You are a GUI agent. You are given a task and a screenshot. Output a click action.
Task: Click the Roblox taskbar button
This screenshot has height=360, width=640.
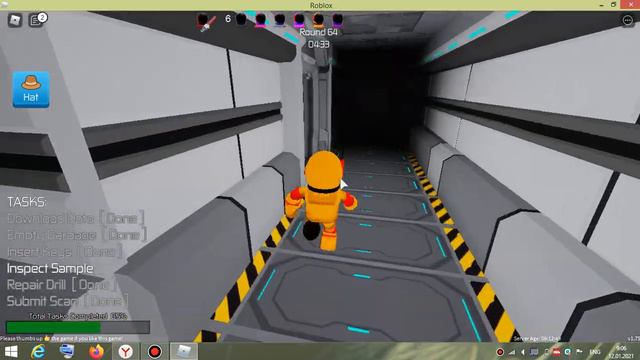tap(184, 351)
